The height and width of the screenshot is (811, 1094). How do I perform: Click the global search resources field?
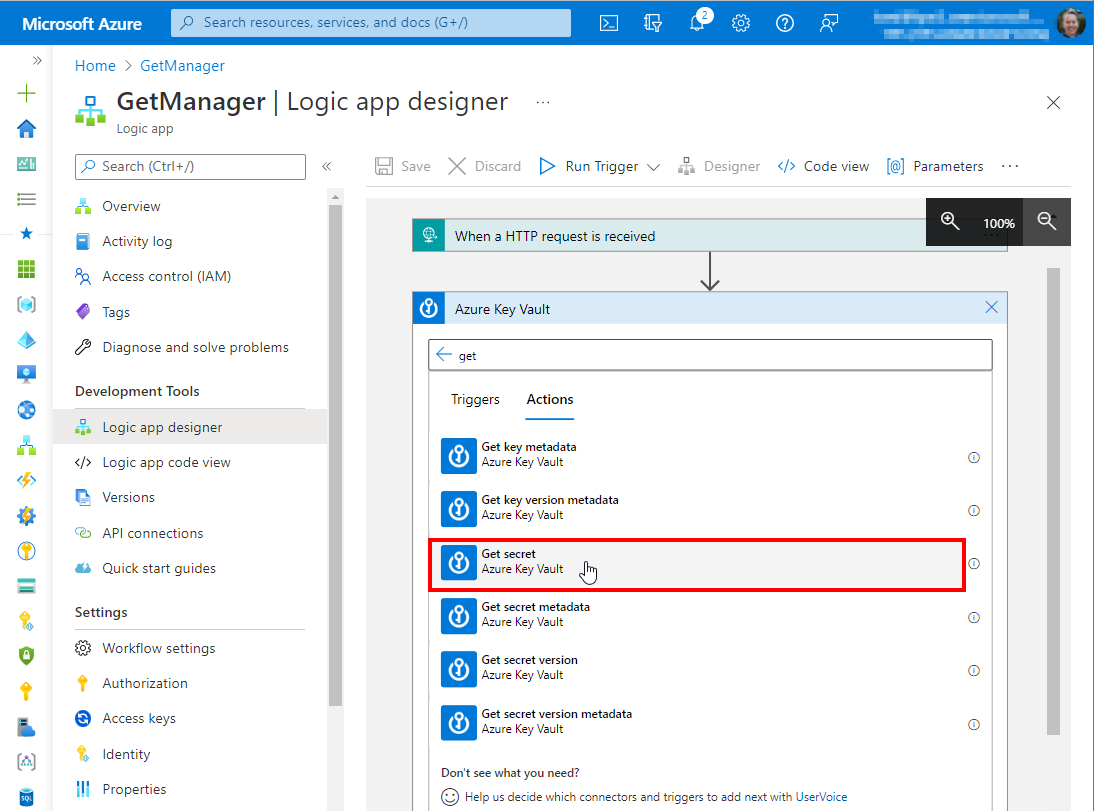tap(371, 22)
